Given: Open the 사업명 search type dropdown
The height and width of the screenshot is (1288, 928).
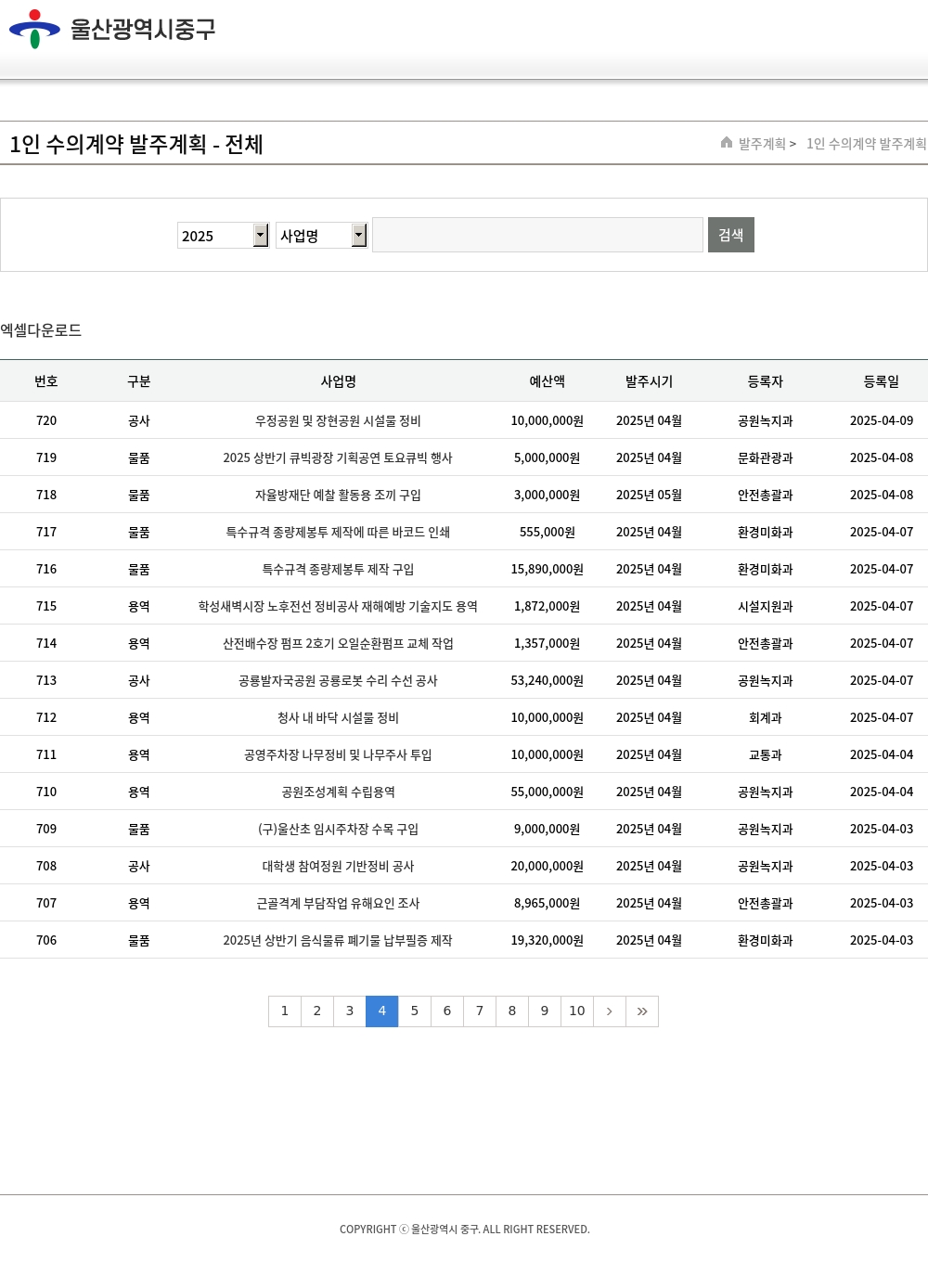Looking at the screenshot, I should [322, 236].
